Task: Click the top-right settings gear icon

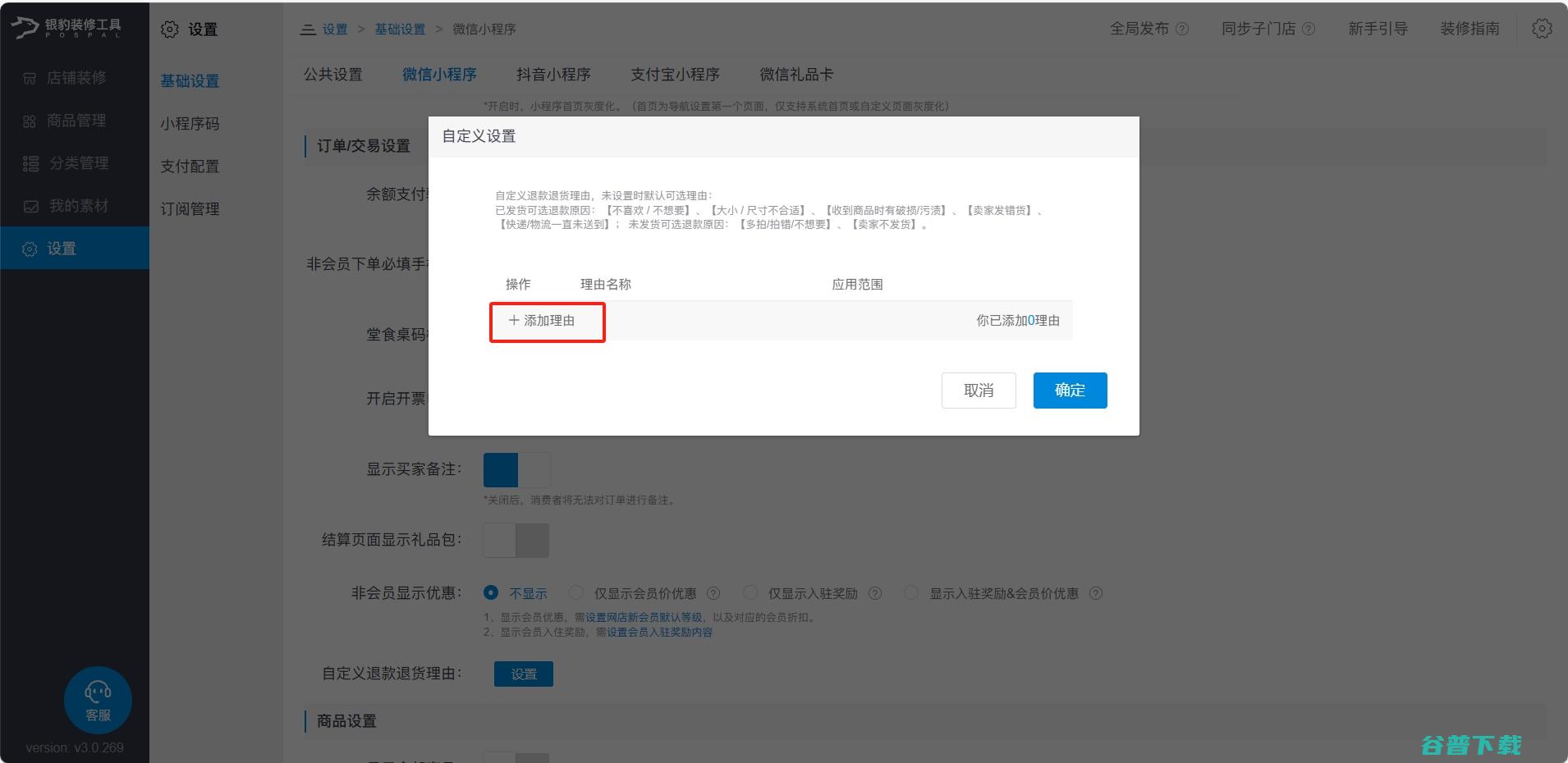Action: [1542, 29]
